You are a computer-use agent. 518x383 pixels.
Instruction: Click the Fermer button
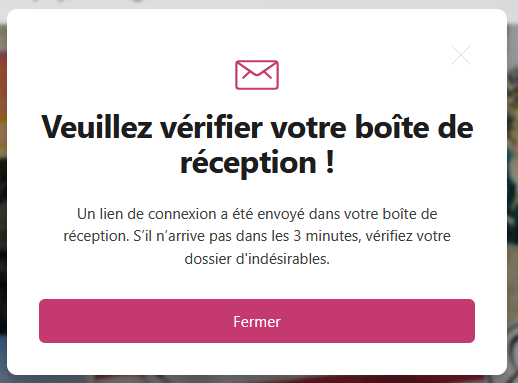point(257,321)
